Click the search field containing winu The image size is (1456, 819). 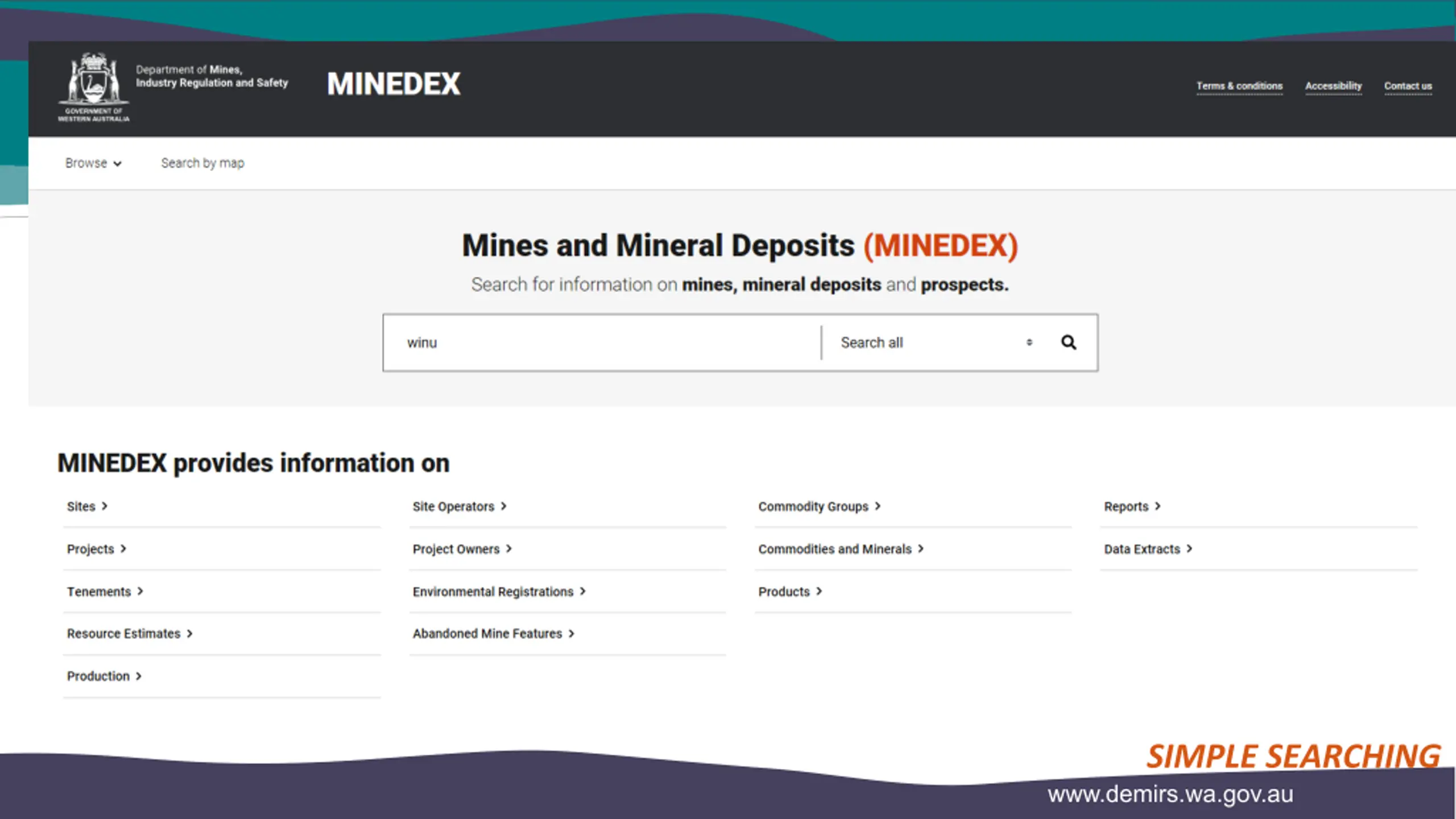(603, 342)
